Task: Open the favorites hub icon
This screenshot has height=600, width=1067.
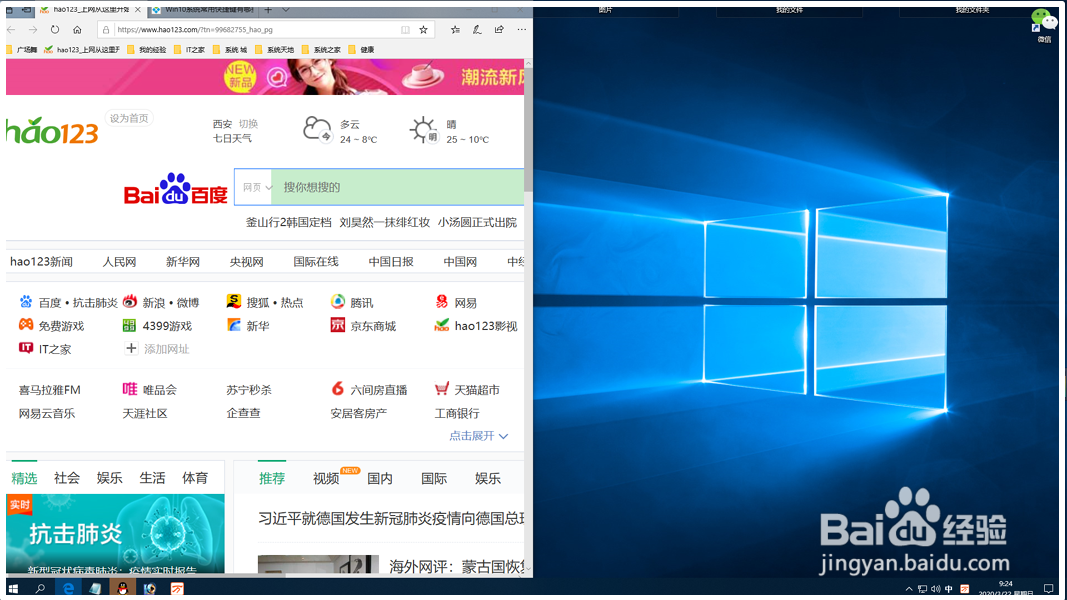Action: click(x=455, y=30)
